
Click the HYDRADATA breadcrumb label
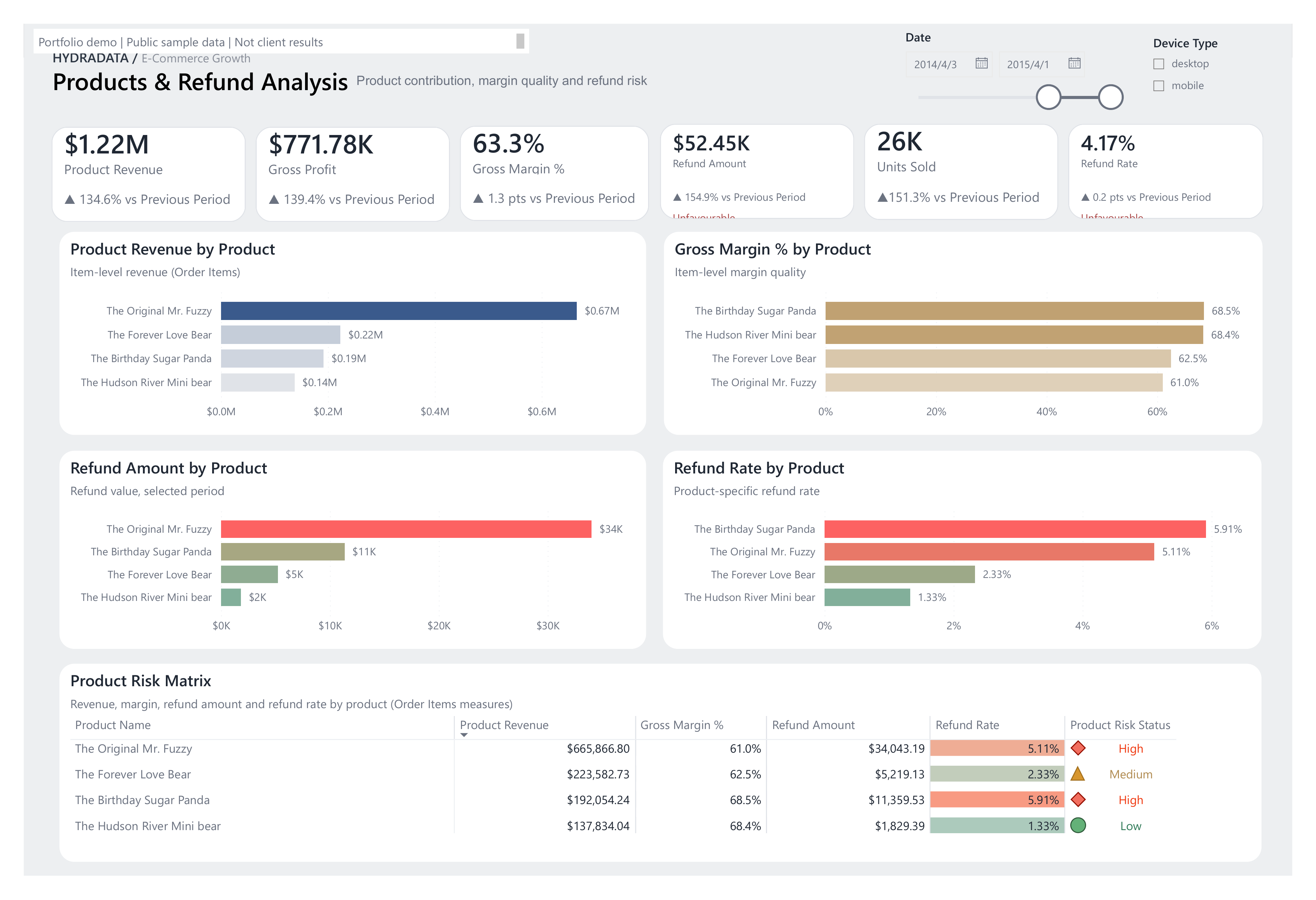coord(90,58)
